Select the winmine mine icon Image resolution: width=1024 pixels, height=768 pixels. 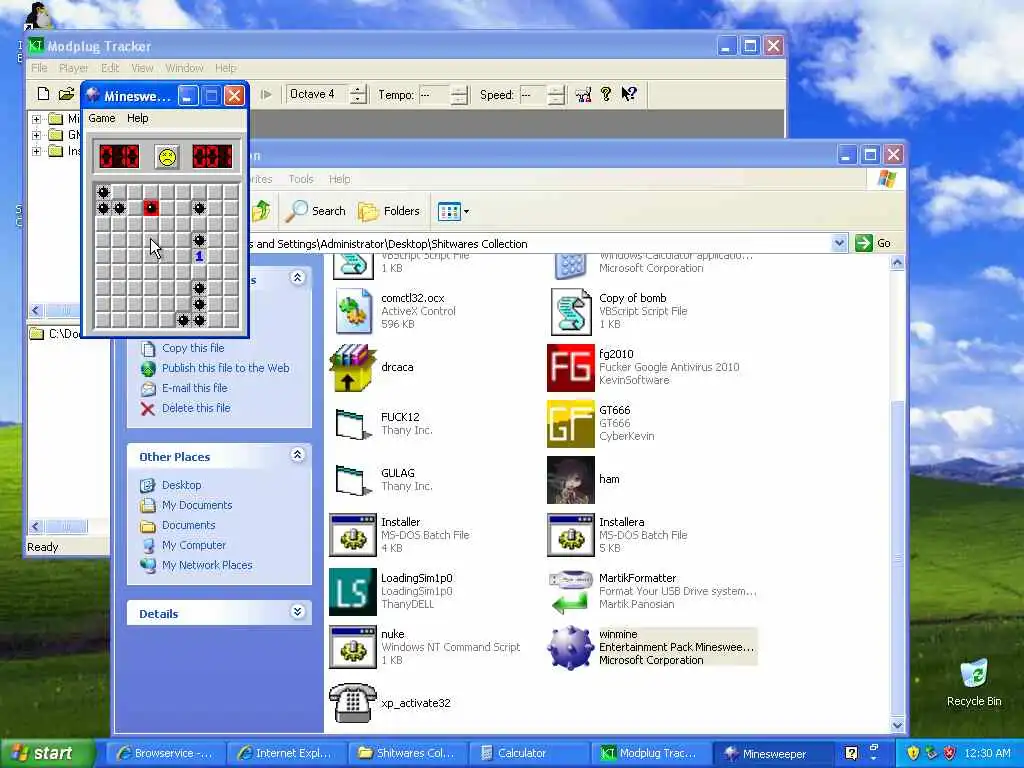(x=570, y=648)
